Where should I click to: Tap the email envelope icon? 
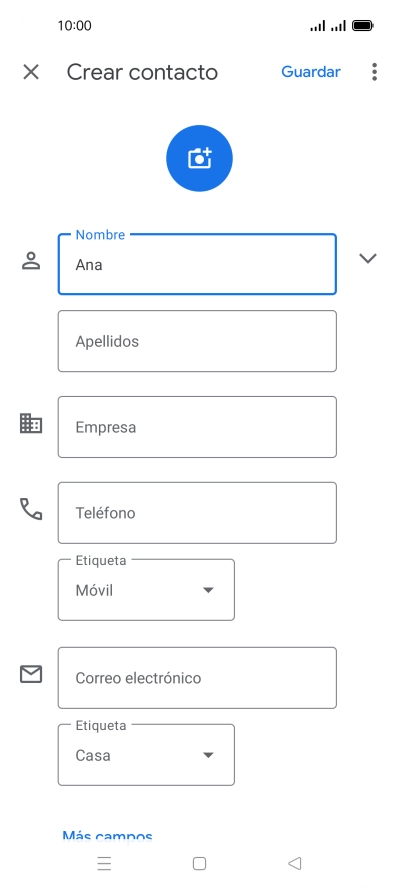pyautogui.click(x=31, y=674)
